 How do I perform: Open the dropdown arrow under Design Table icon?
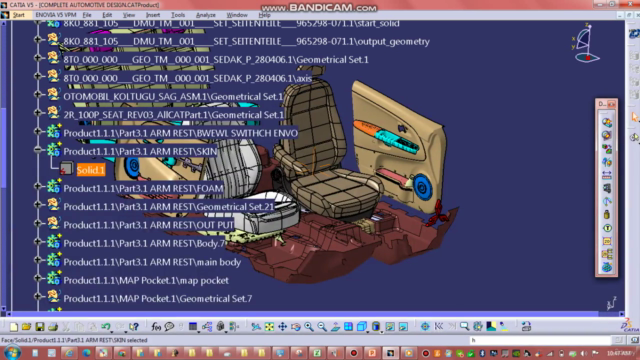[198, 332]
